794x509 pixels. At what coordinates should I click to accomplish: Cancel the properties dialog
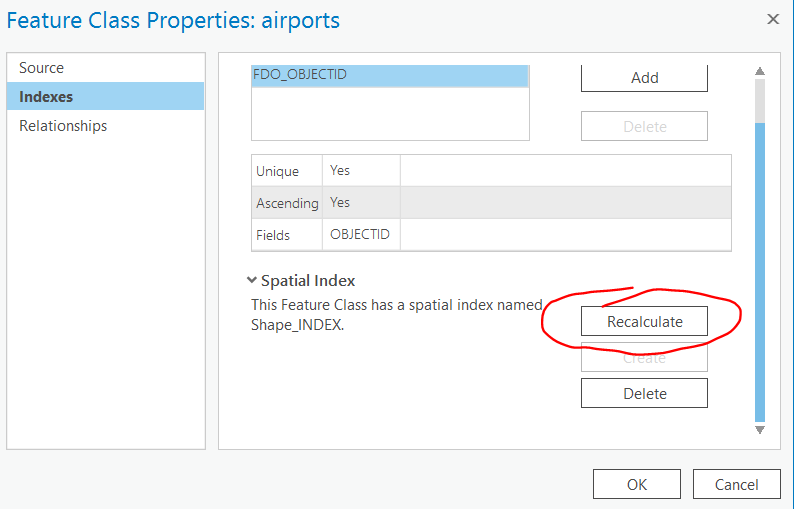(x=736, y=485)
